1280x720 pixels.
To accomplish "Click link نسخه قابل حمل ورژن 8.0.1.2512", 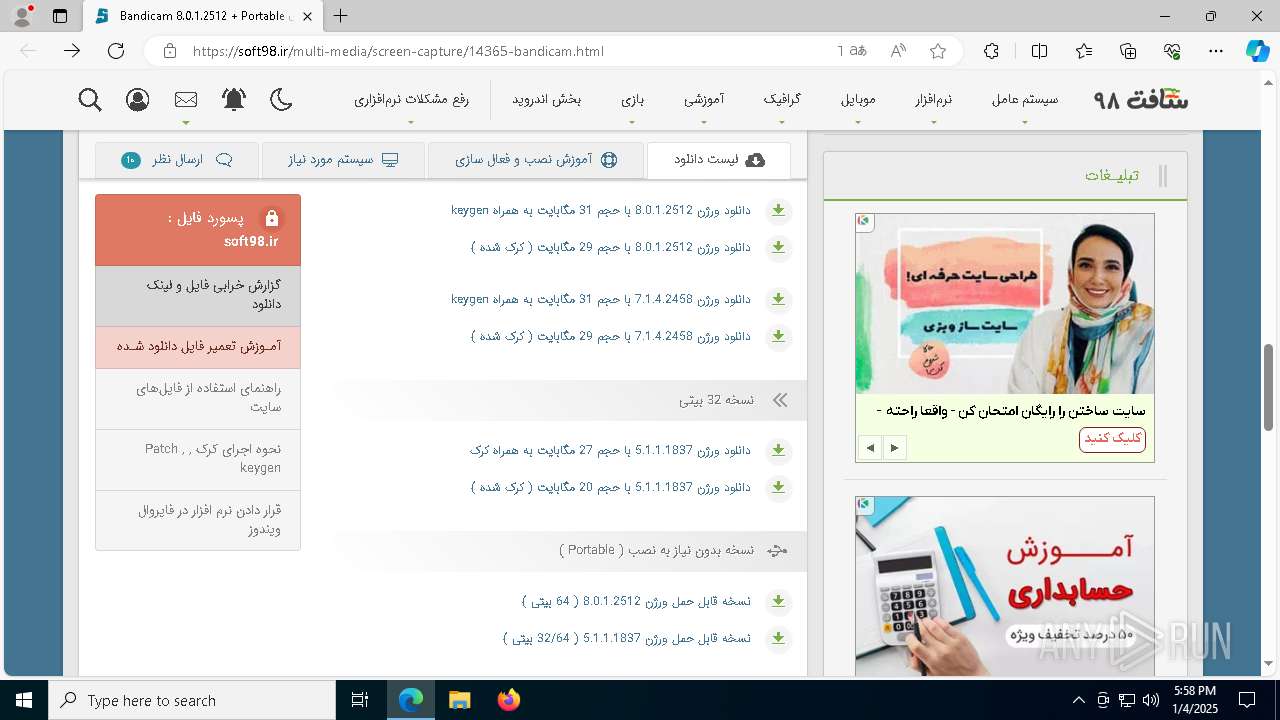I will coord(636,601).
